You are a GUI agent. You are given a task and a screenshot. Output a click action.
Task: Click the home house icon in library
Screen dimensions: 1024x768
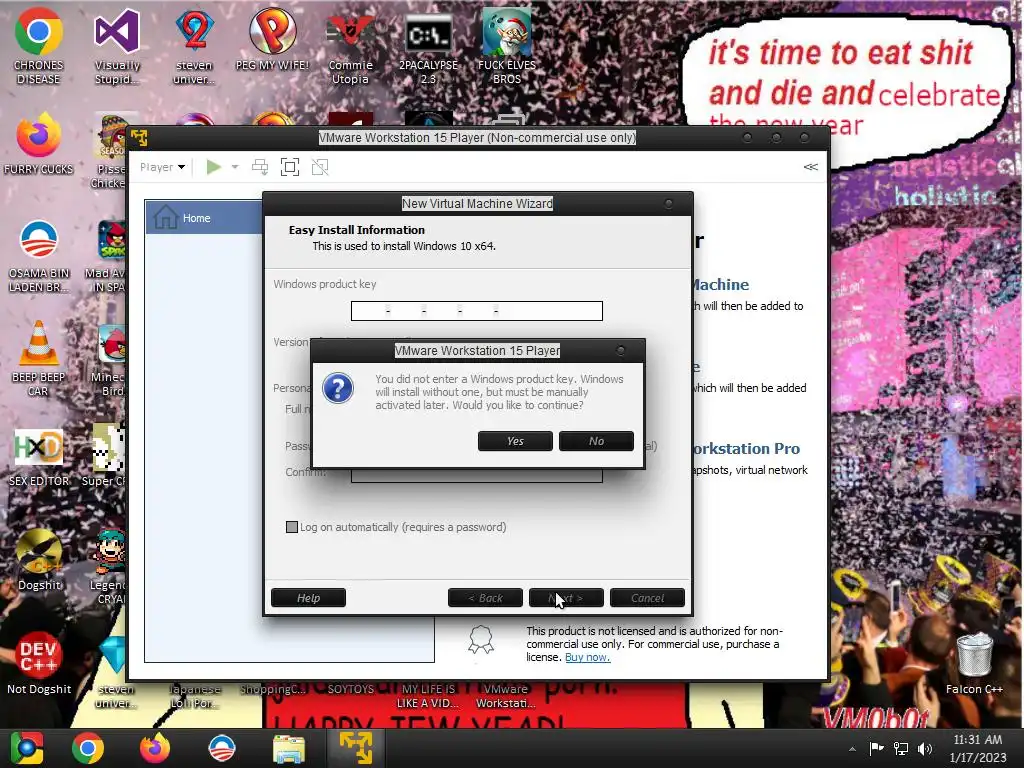(165, 217)
